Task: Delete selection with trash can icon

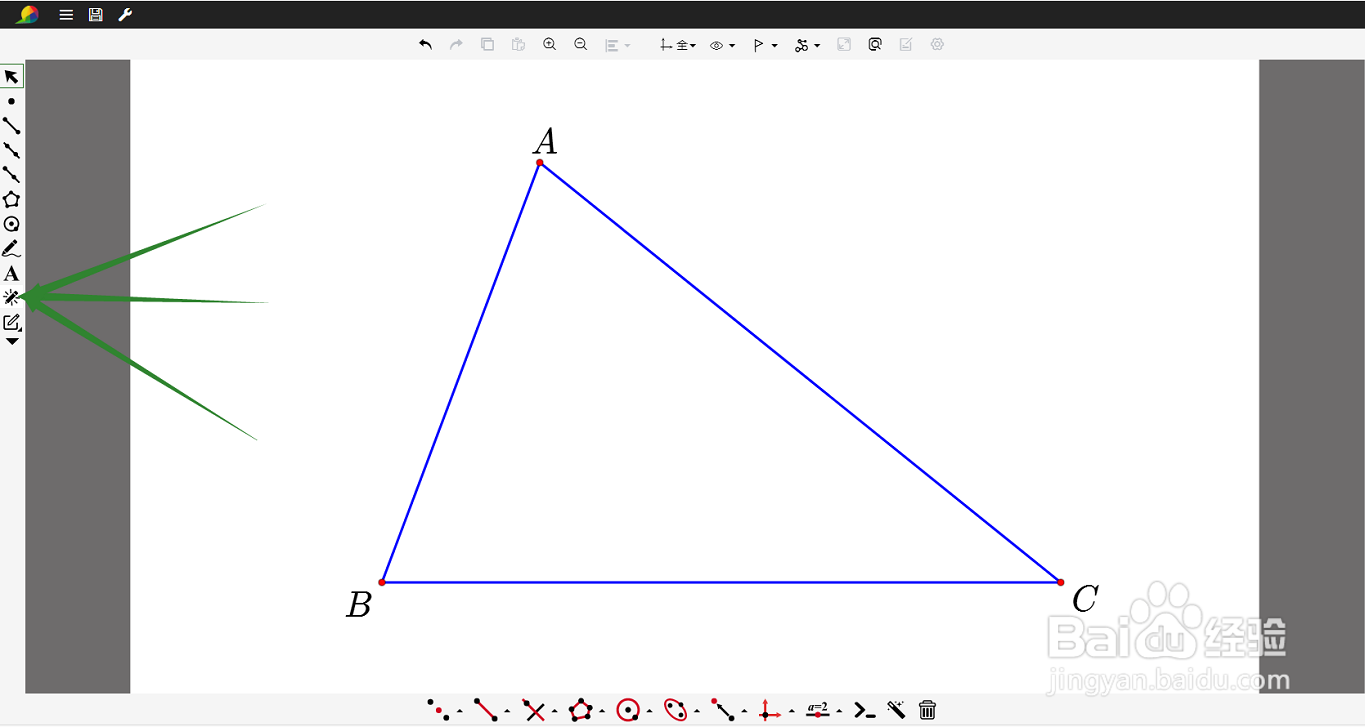Action: point(927,710)
